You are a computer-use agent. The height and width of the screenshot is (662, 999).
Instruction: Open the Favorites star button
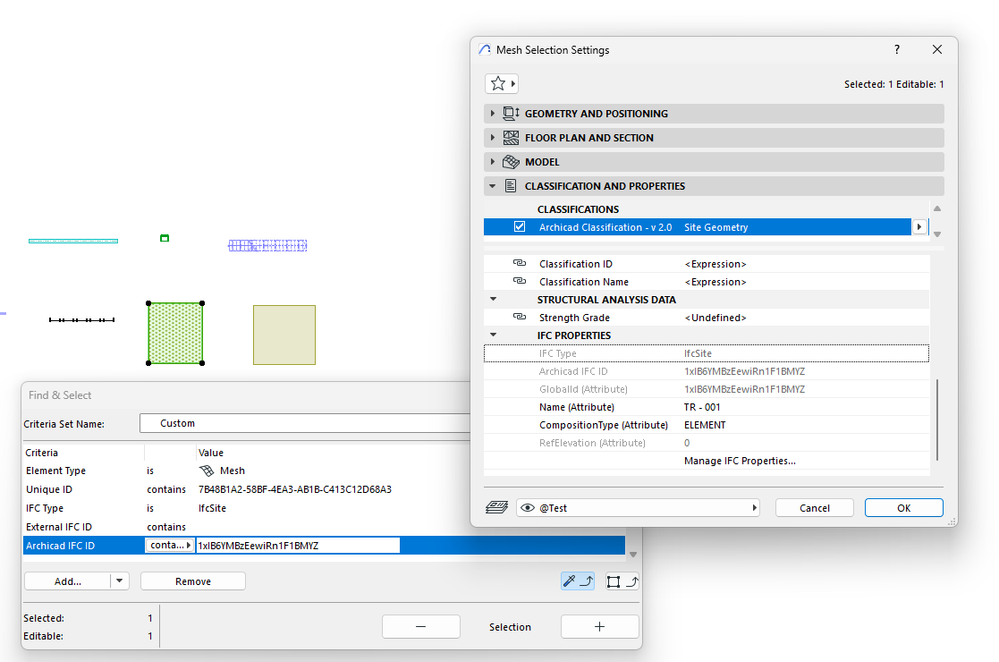pos(501,83)
